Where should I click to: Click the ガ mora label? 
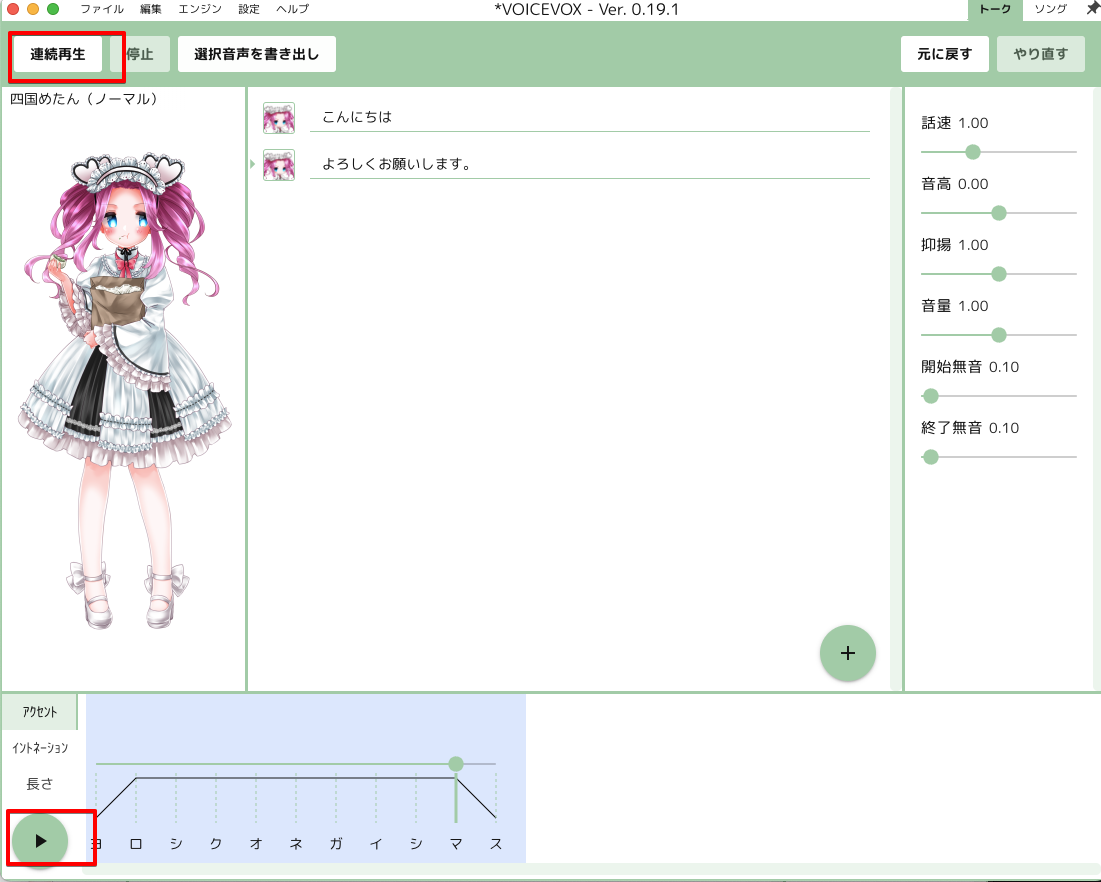(336, 844)
